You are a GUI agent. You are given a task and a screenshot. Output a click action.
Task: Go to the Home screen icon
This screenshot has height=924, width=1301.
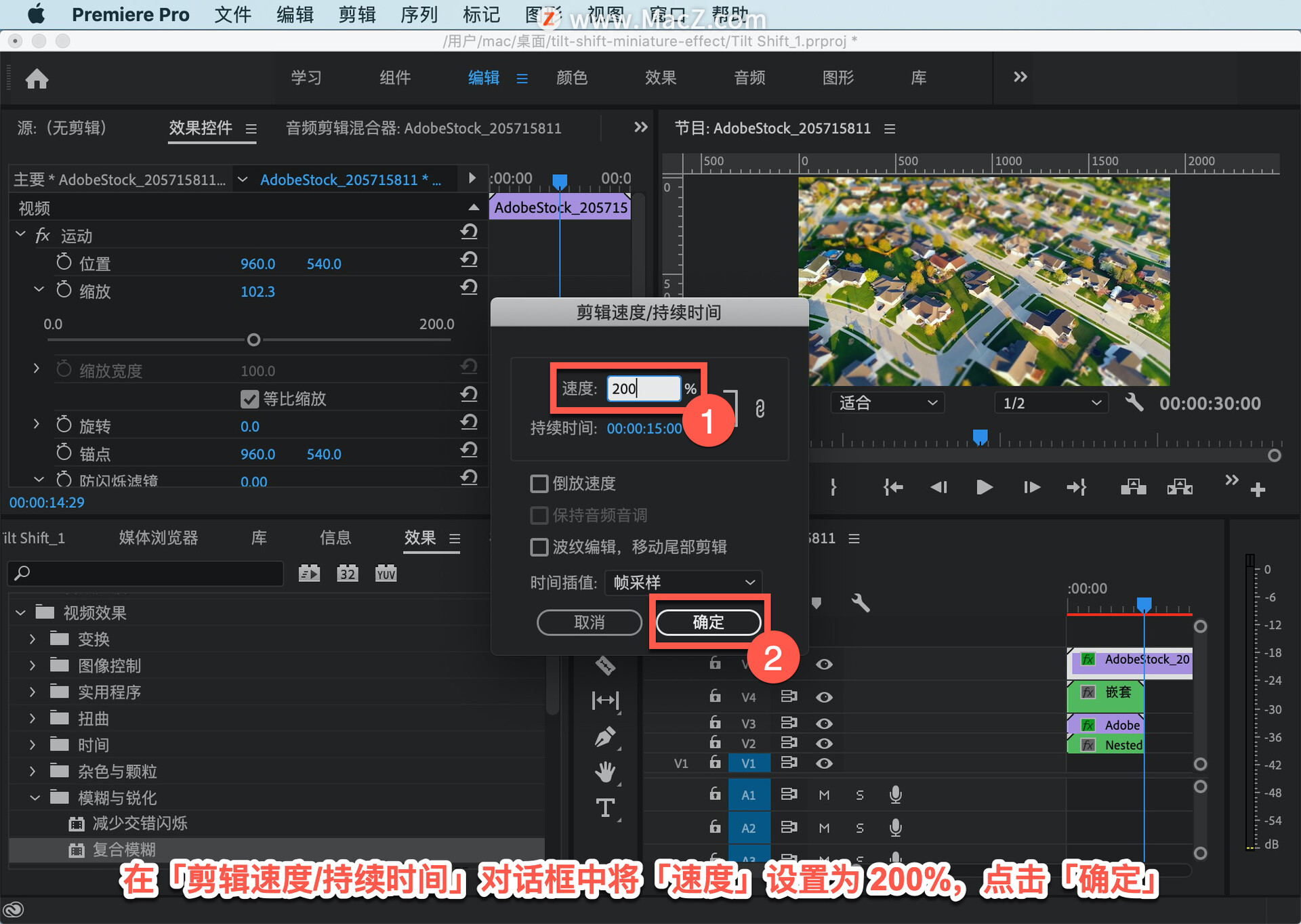point(37,79)
